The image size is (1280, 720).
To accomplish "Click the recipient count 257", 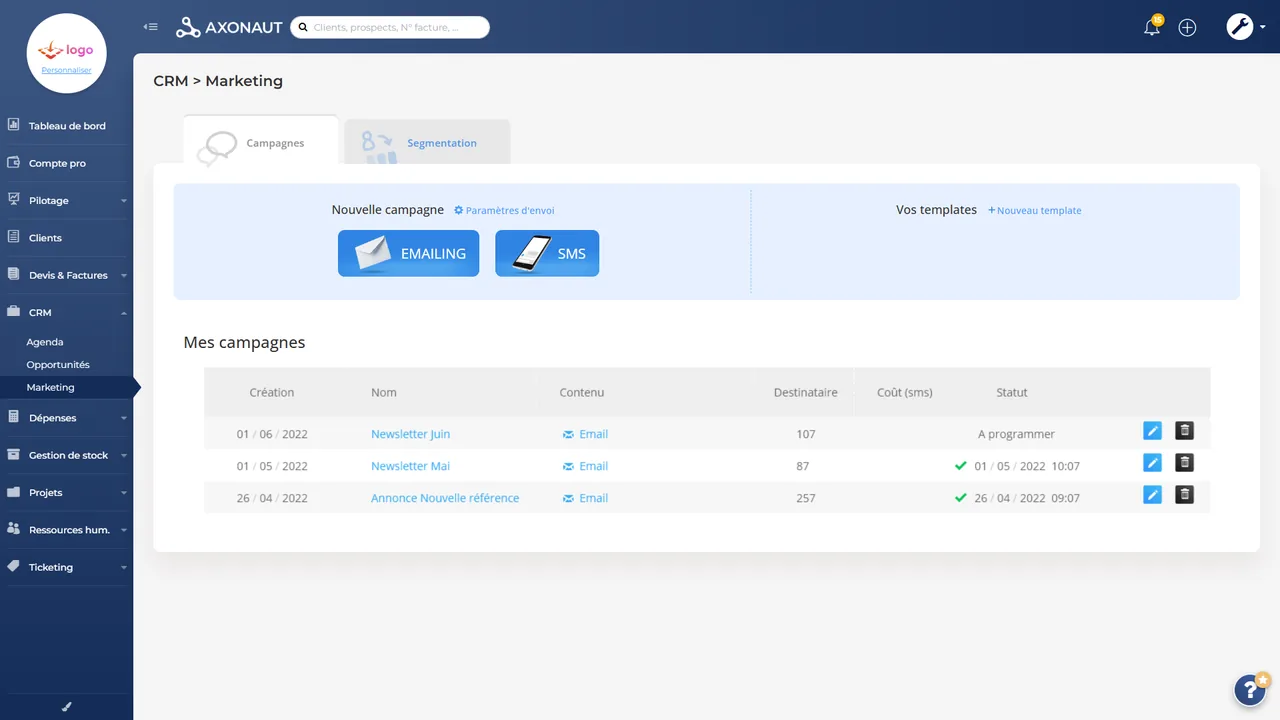I will click(806, 498).
